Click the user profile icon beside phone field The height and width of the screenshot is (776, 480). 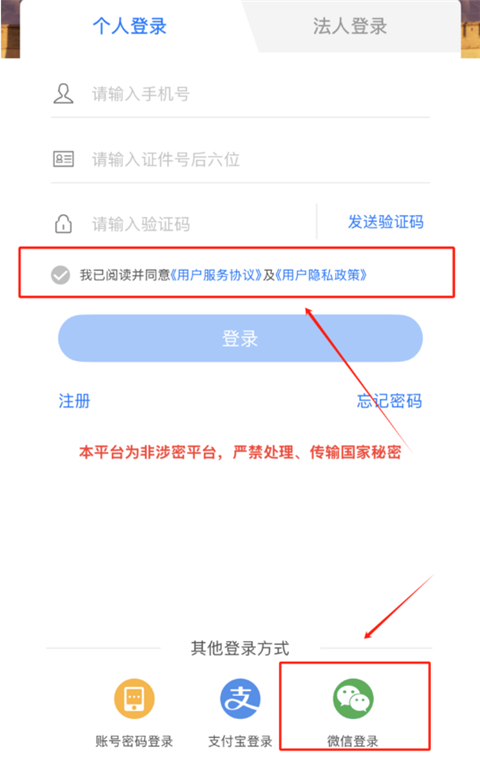(63, 94)
